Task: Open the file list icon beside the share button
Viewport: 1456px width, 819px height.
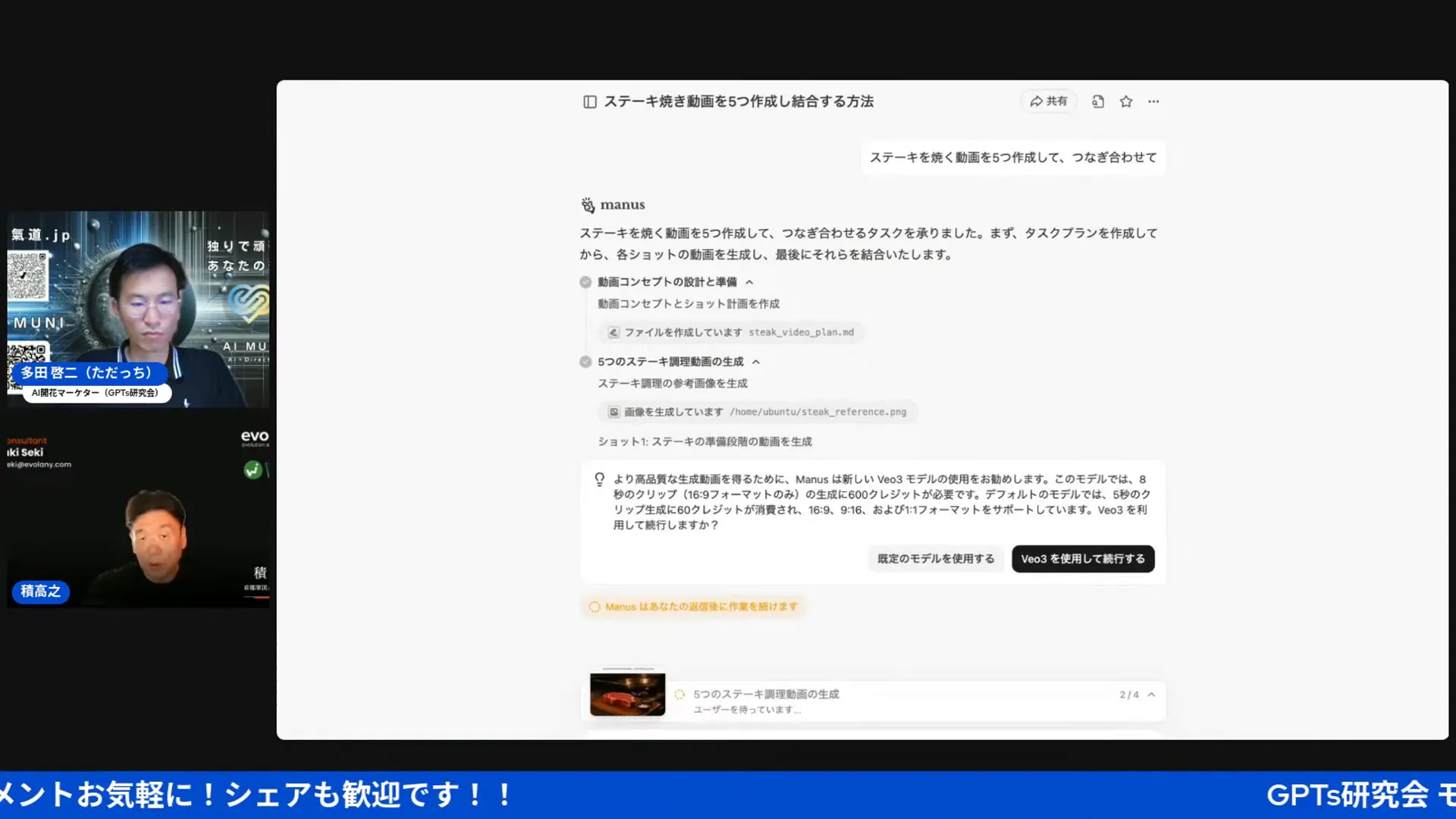Action: coord(1097,101)
